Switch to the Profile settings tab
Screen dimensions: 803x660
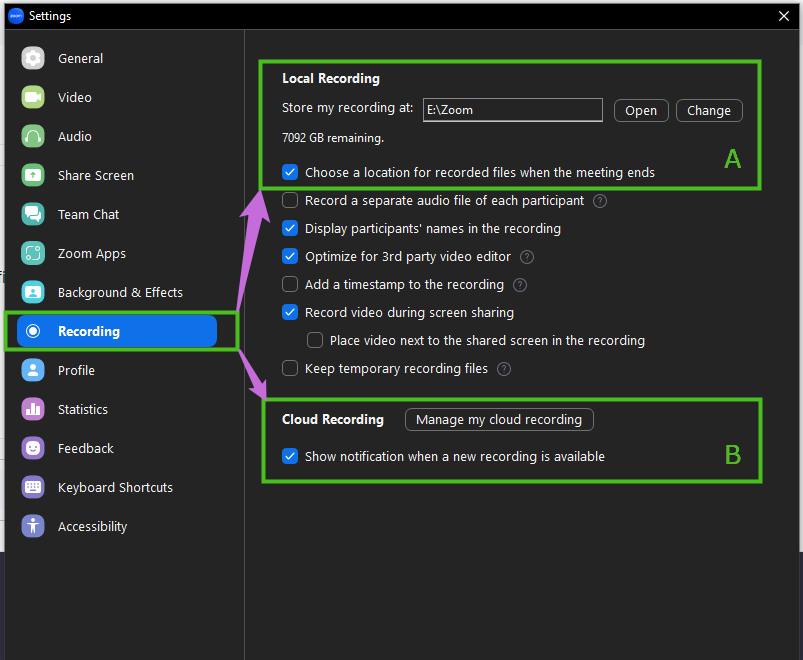click(x=76, y=370)
